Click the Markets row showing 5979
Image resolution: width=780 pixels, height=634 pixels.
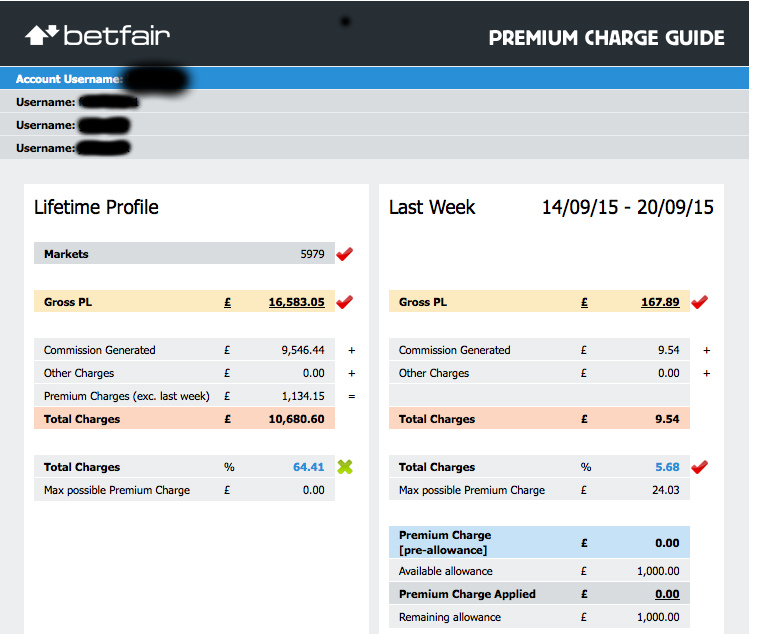click(184, 254)
